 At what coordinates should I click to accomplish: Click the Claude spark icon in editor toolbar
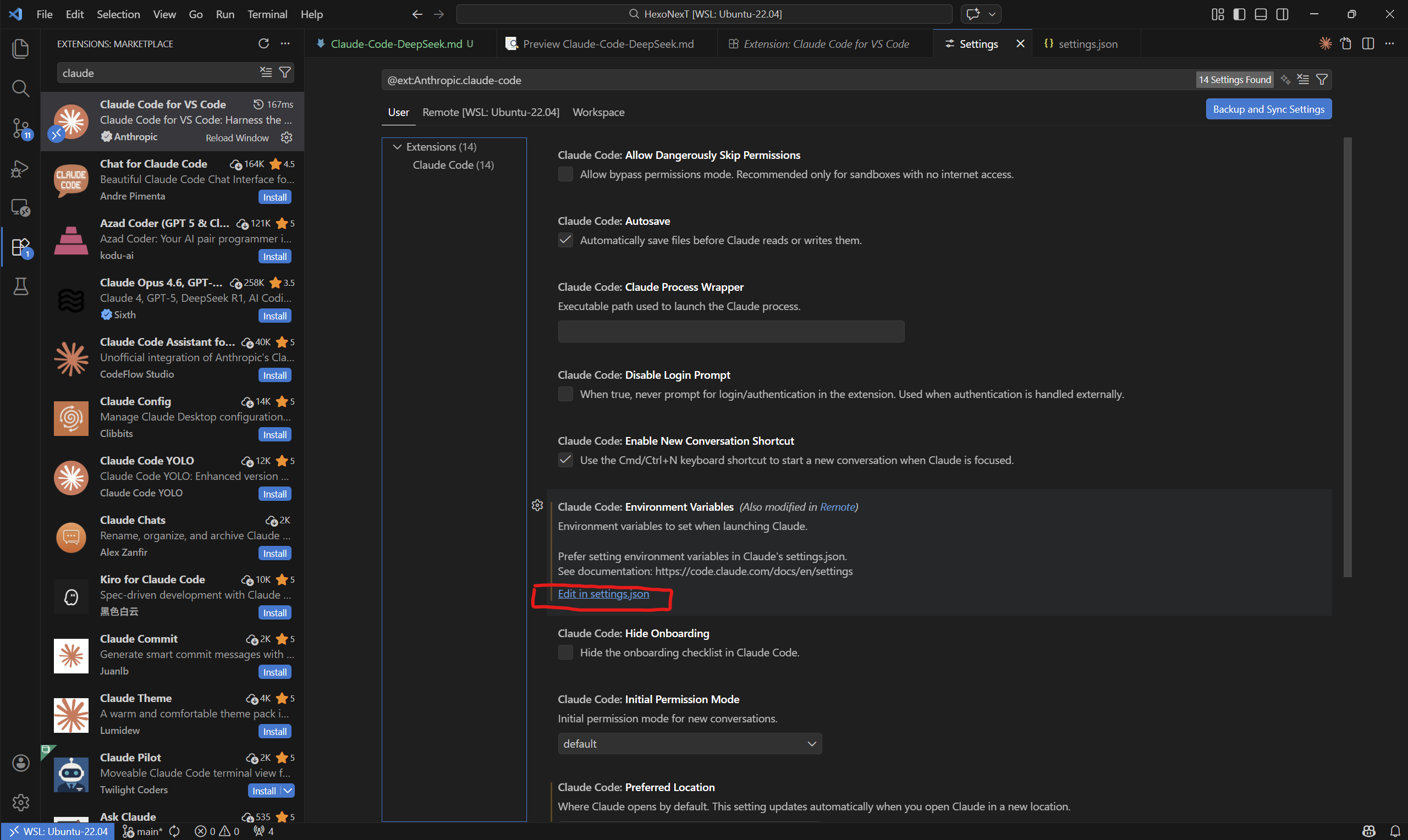point(1325,43)
